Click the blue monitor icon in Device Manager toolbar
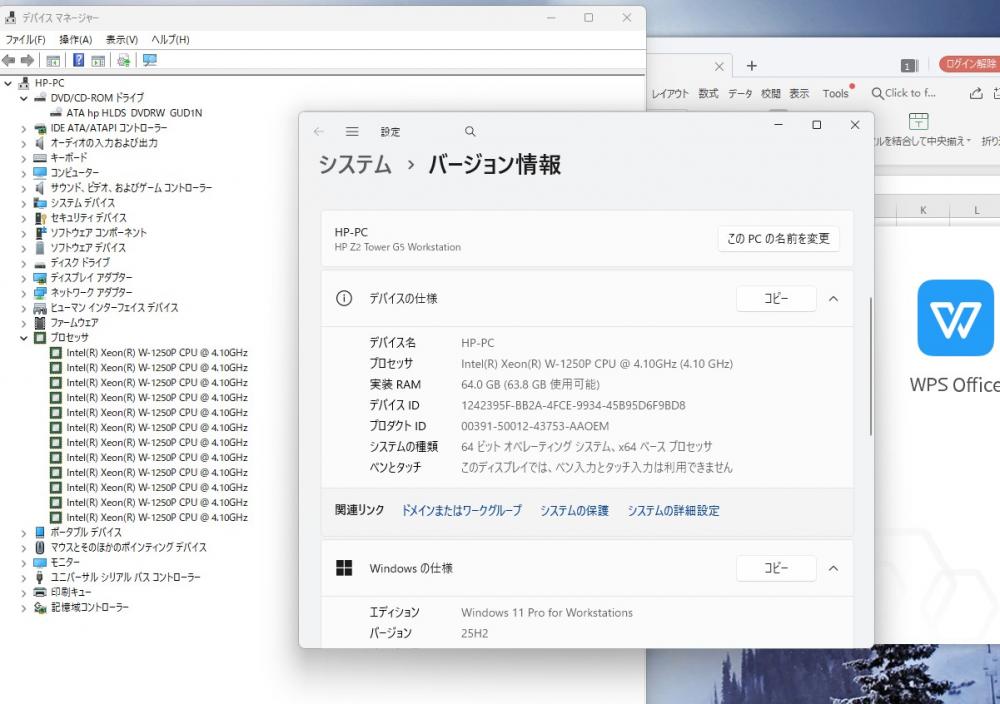Screen dimensions: 1000x704 150,60
